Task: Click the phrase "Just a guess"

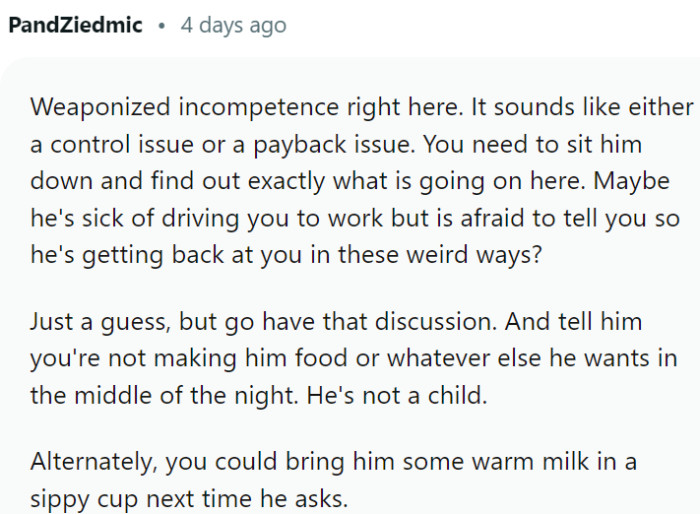Action: pos(92,322)
